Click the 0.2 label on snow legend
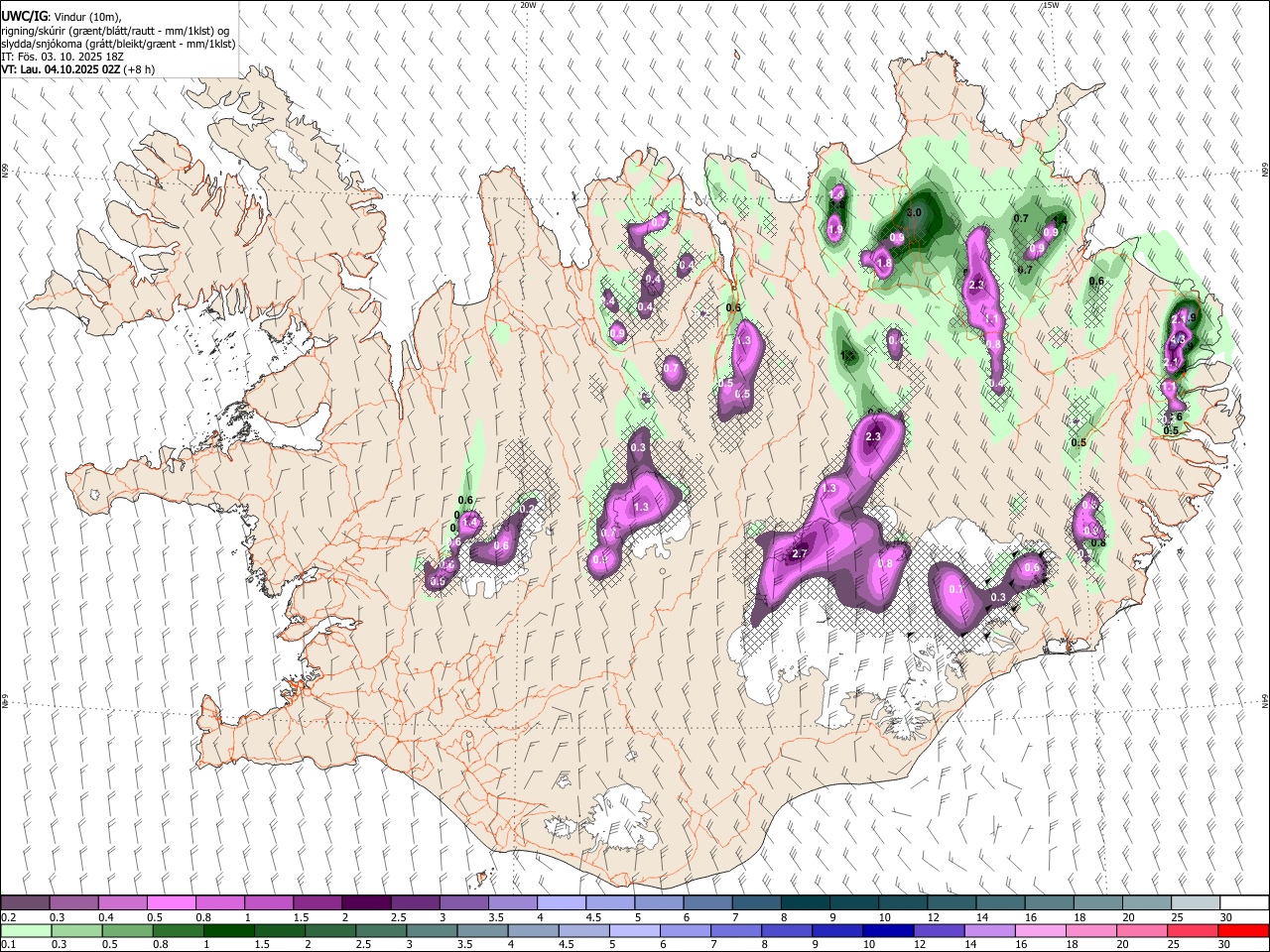Image resolution: width=1270 pixels, height=952 pixels. click(x=8, y=917)
